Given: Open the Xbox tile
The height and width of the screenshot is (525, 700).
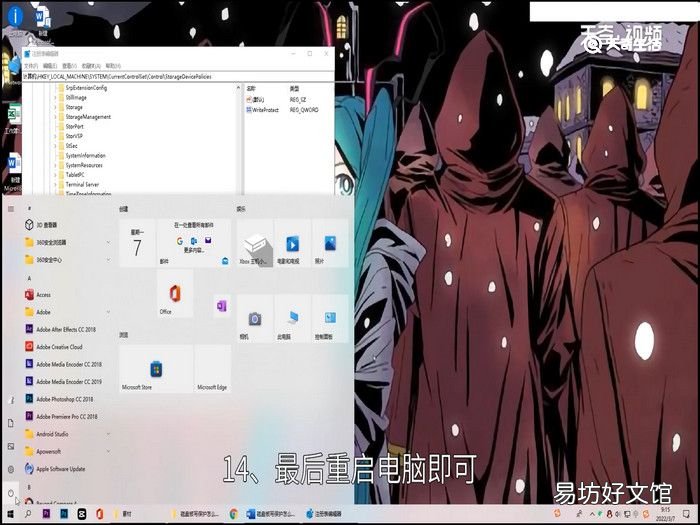Looking at the screenshot, I should [x=255, y=243].
